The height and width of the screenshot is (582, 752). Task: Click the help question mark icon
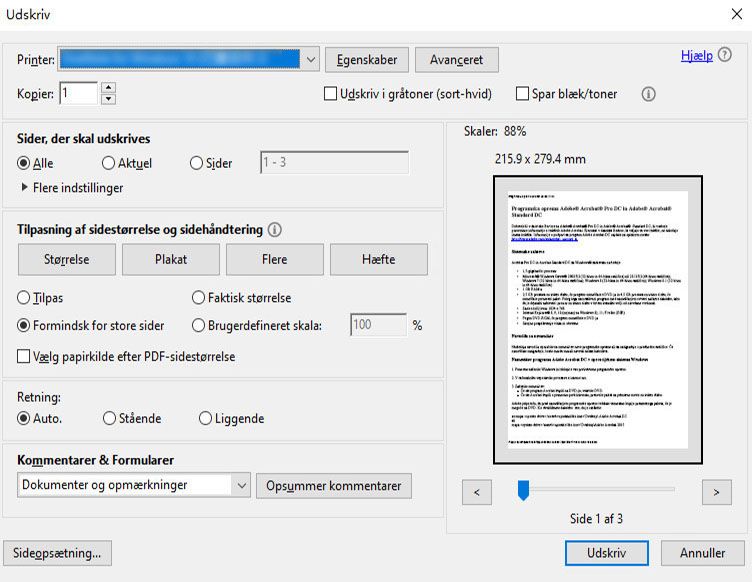(725, 55)
